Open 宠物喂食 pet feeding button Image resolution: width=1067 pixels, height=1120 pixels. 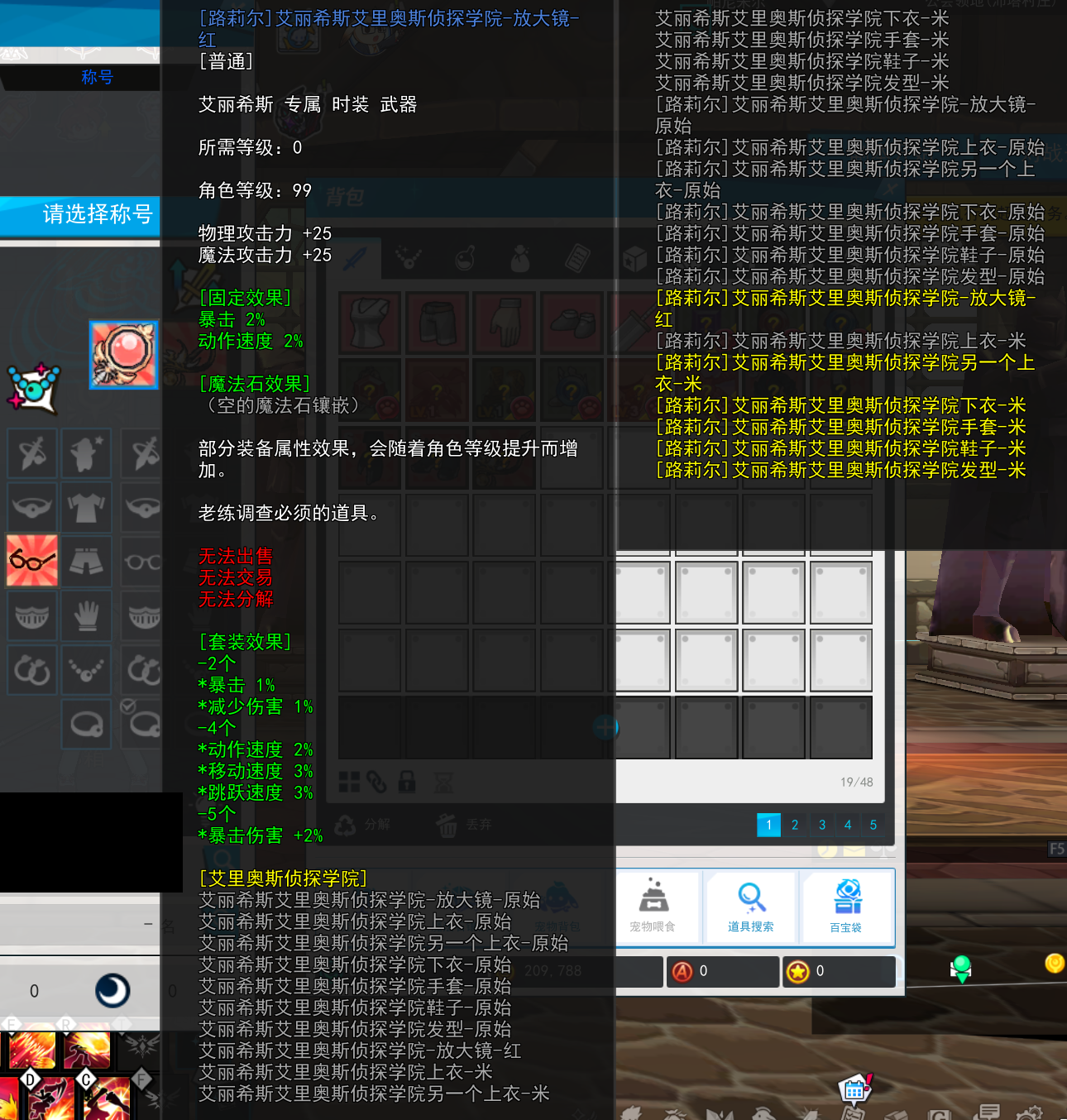coord(653,906)
